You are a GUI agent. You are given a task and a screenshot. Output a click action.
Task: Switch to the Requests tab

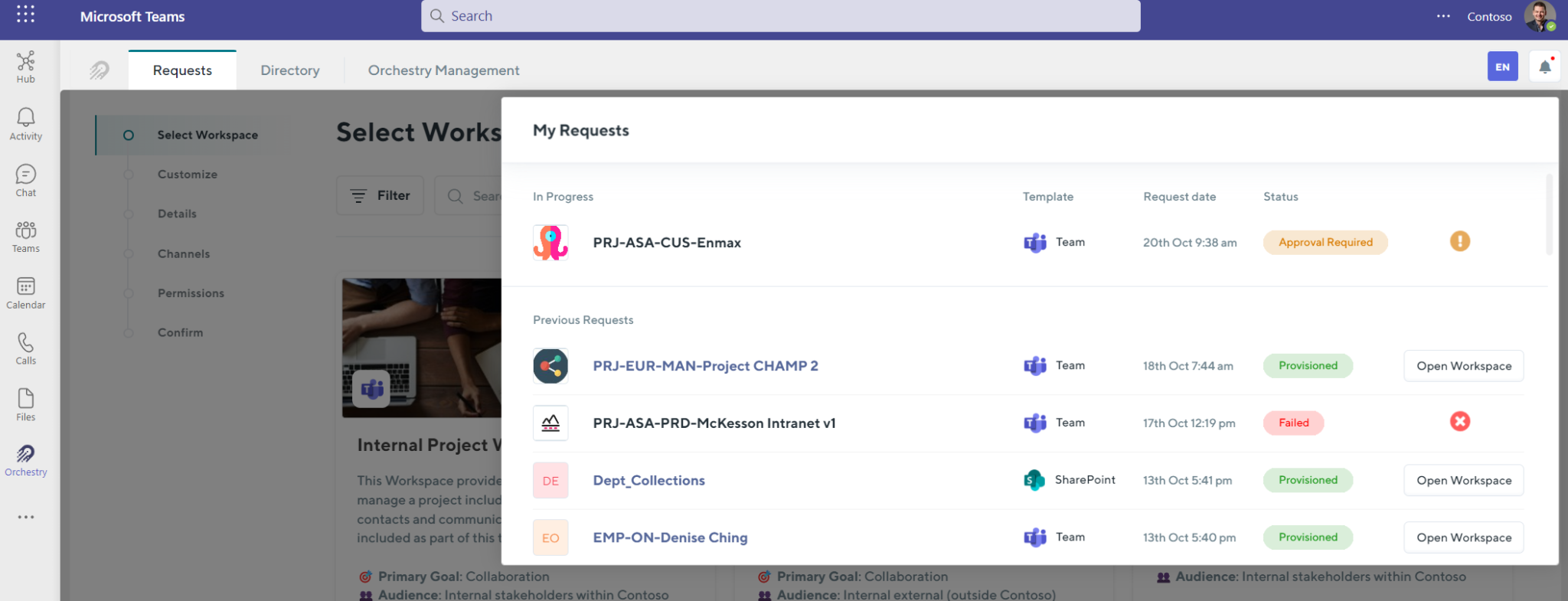click(182, 70)
